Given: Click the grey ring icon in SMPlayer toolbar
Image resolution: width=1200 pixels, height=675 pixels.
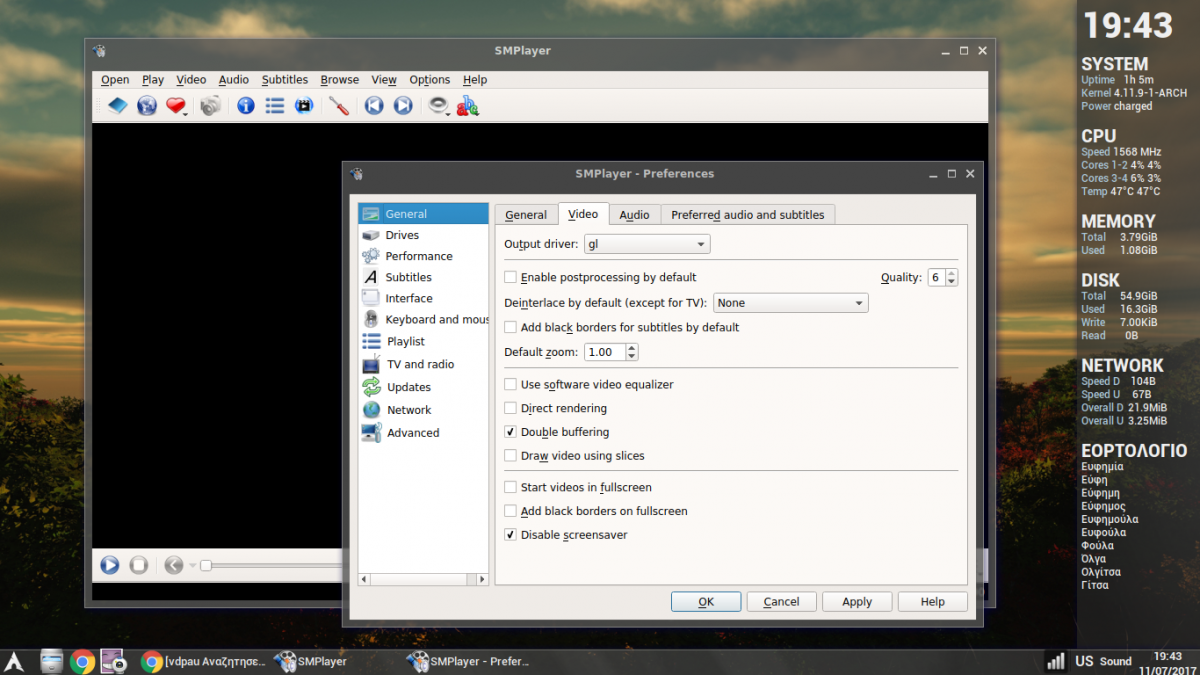Looking at the screenshot, I should point(437,104).
